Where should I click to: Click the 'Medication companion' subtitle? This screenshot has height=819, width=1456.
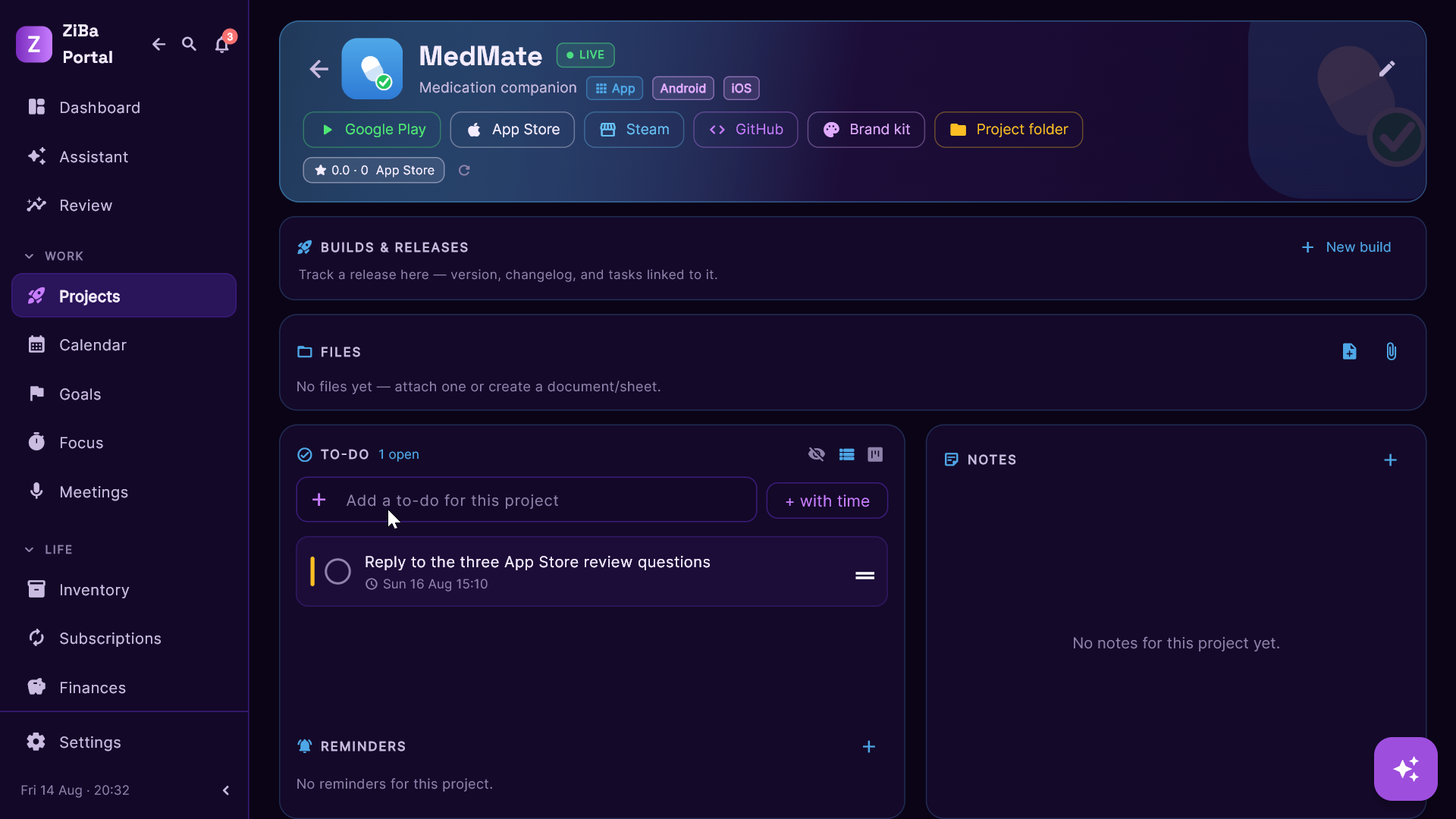(498, 88)
